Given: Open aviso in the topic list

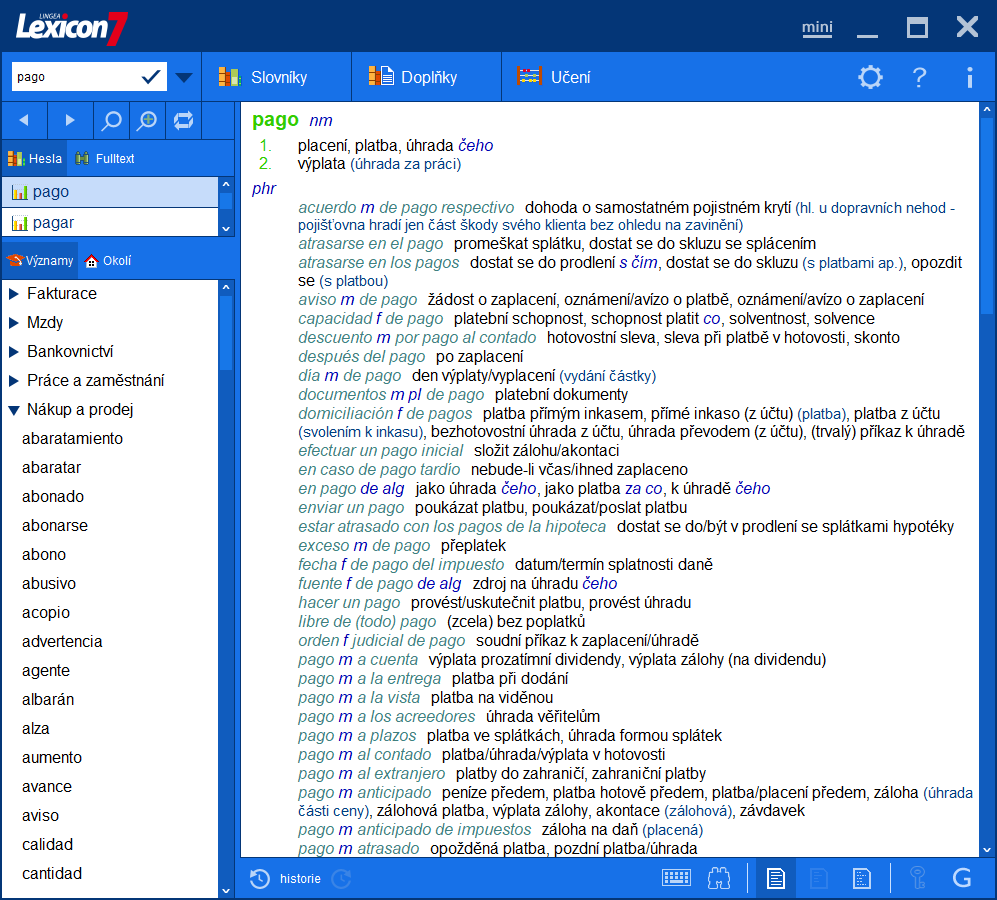Looking at the screenshot, I should click(41, 816).
